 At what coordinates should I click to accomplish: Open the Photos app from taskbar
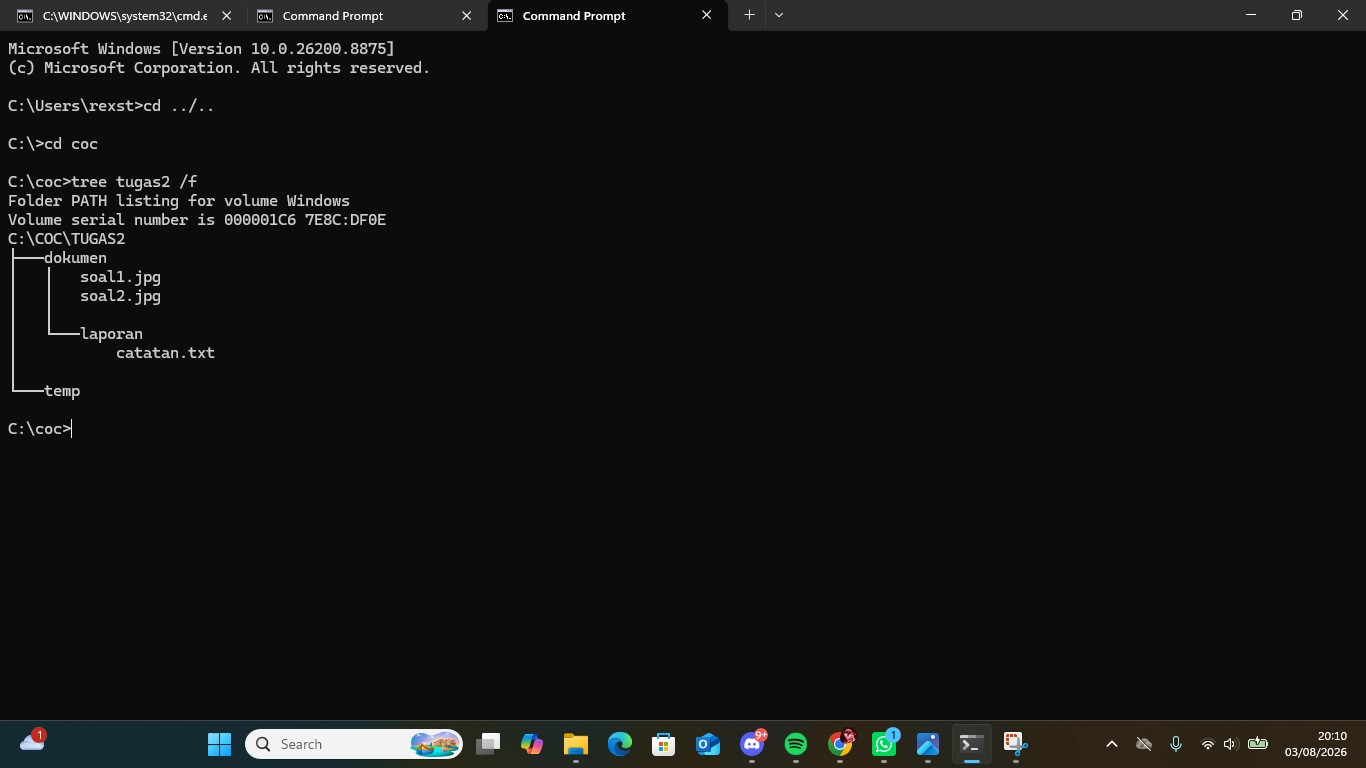pos(928,744)
